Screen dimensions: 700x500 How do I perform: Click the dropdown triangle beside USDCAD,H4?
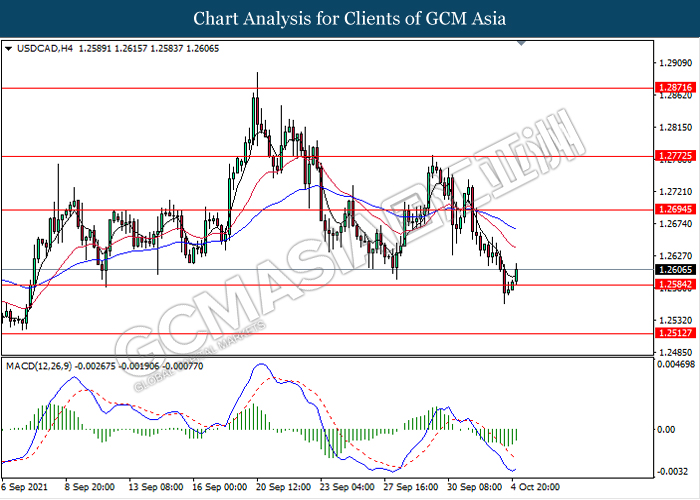click(x=8, y=49)
